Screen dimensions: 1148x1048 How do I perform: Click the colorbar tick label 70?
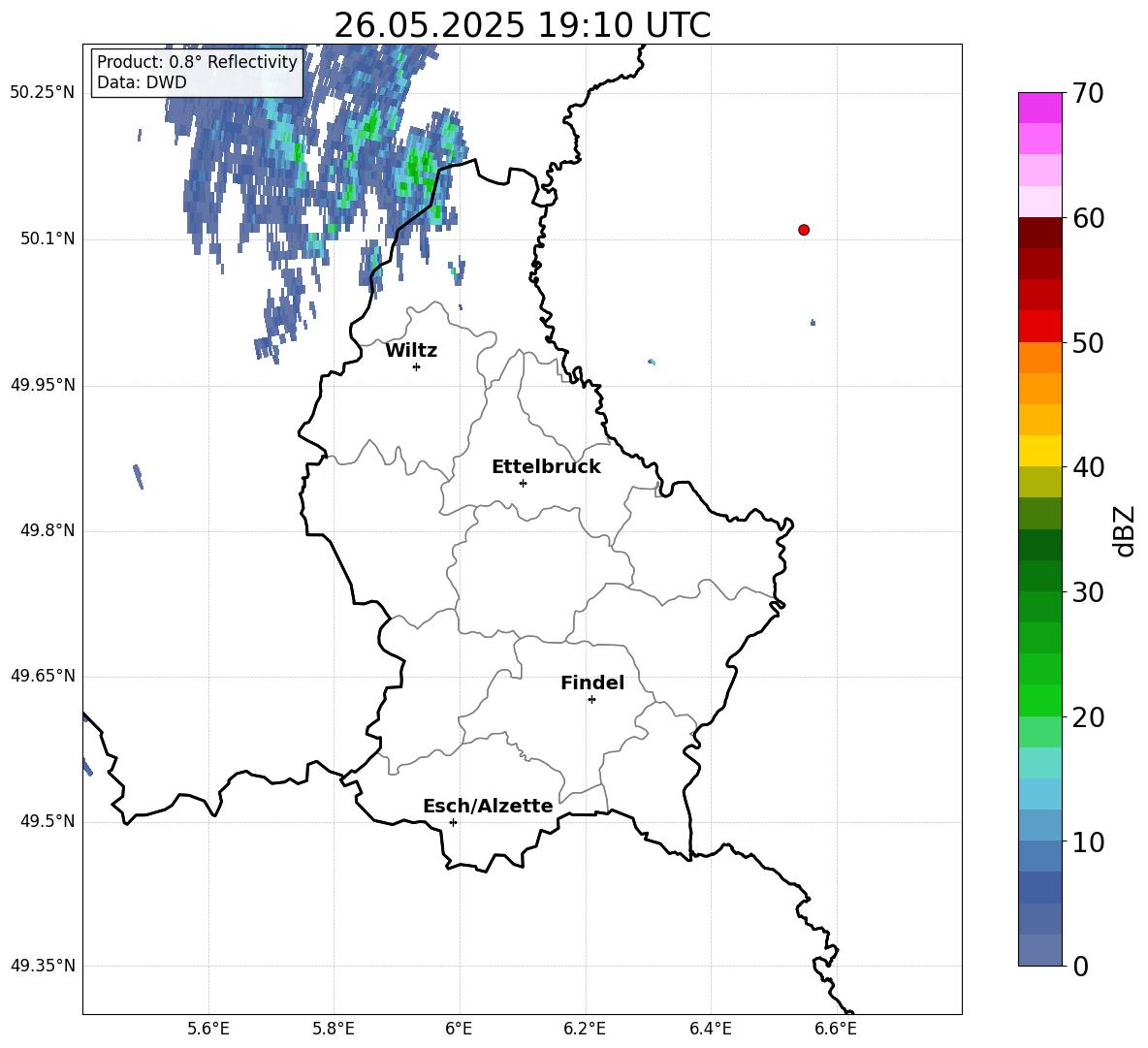coord(1088,93)
